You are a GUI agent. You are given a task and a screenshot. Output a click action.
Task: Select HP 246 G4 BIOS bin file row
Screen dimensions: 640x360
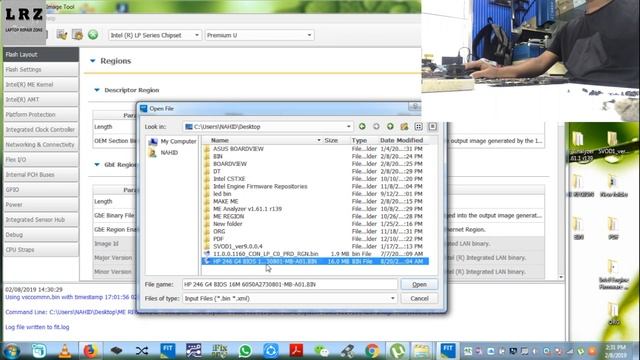pos(315,261)
